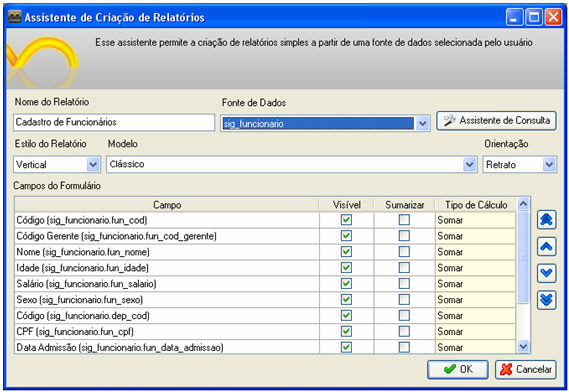Screen dimensions: 569x392
Task: Click Somar cell in the Nome row
Action: [476, 252]
